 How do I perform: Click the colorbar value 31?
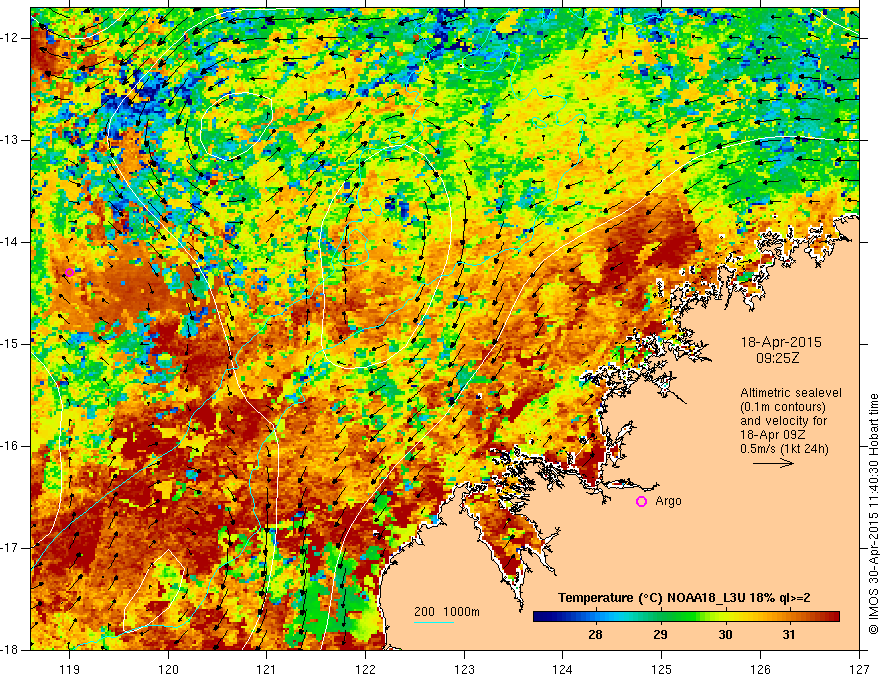(x=789, y=635)
